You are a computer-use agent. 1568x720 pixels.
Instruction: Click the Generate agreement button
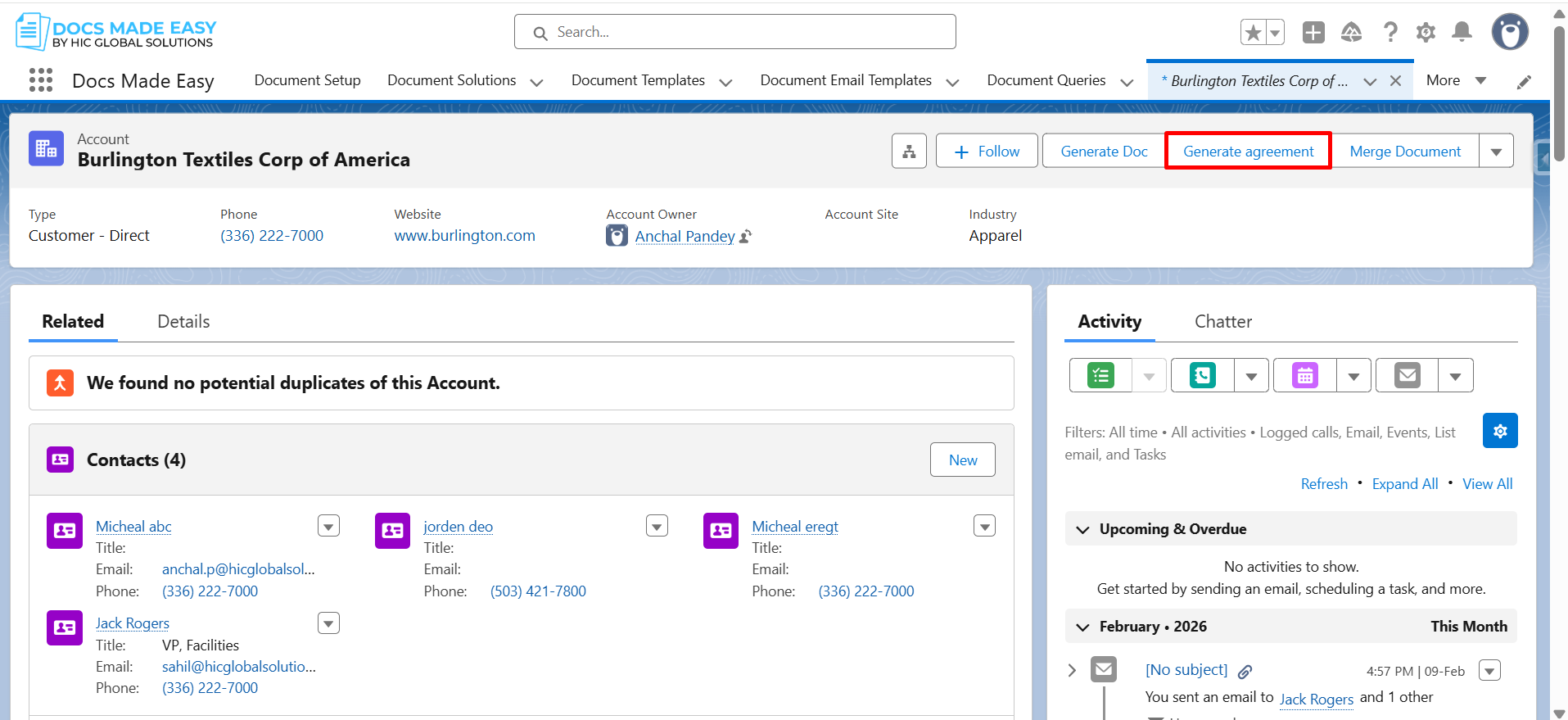point(1248,152)
